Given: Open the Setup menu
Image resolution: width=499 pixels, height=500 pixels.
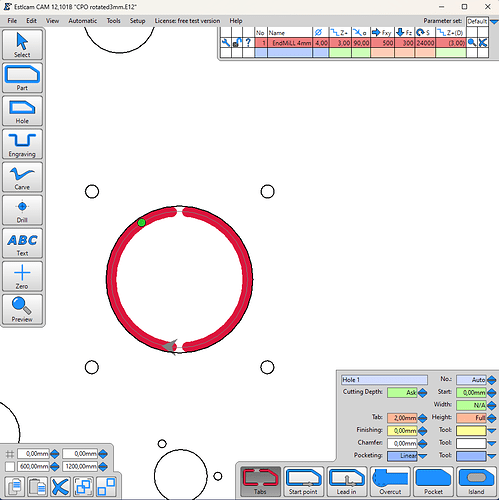Looking at the screenshot, I should click(x=137, y=21).
